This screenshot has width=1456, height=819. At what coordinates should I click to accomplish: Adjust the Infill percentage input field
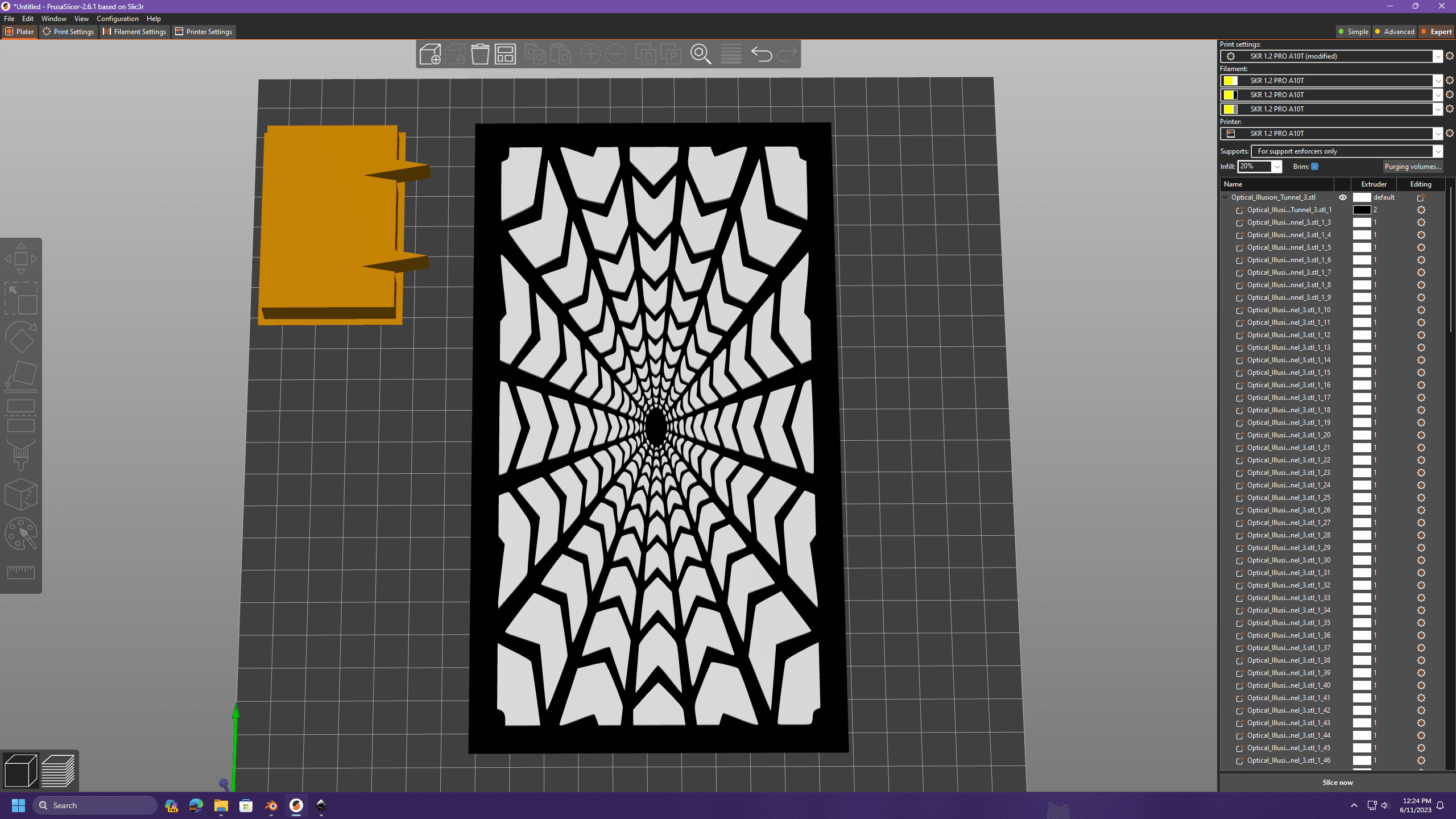click(1254, 166)
